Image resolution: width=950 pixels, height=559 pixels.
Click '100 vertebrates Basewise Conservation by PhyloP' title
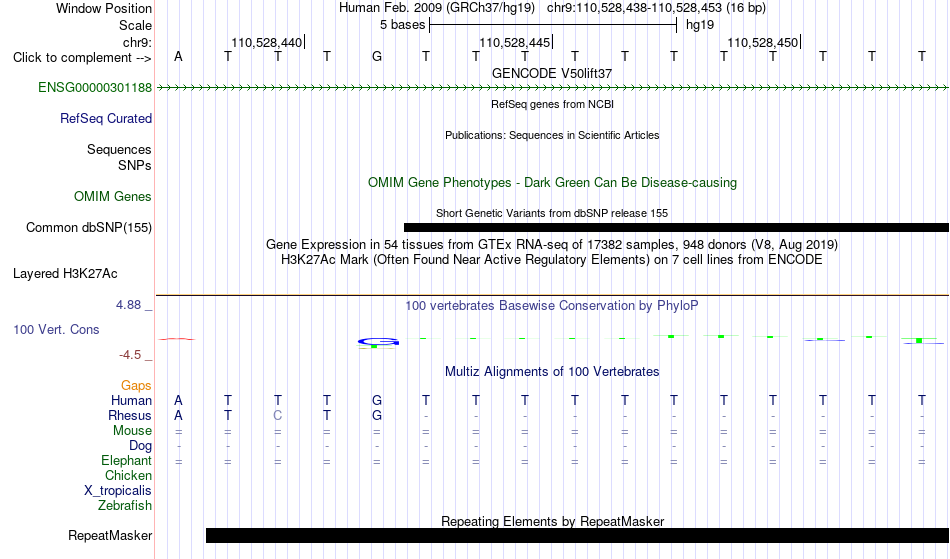click(x=552, y=306)
